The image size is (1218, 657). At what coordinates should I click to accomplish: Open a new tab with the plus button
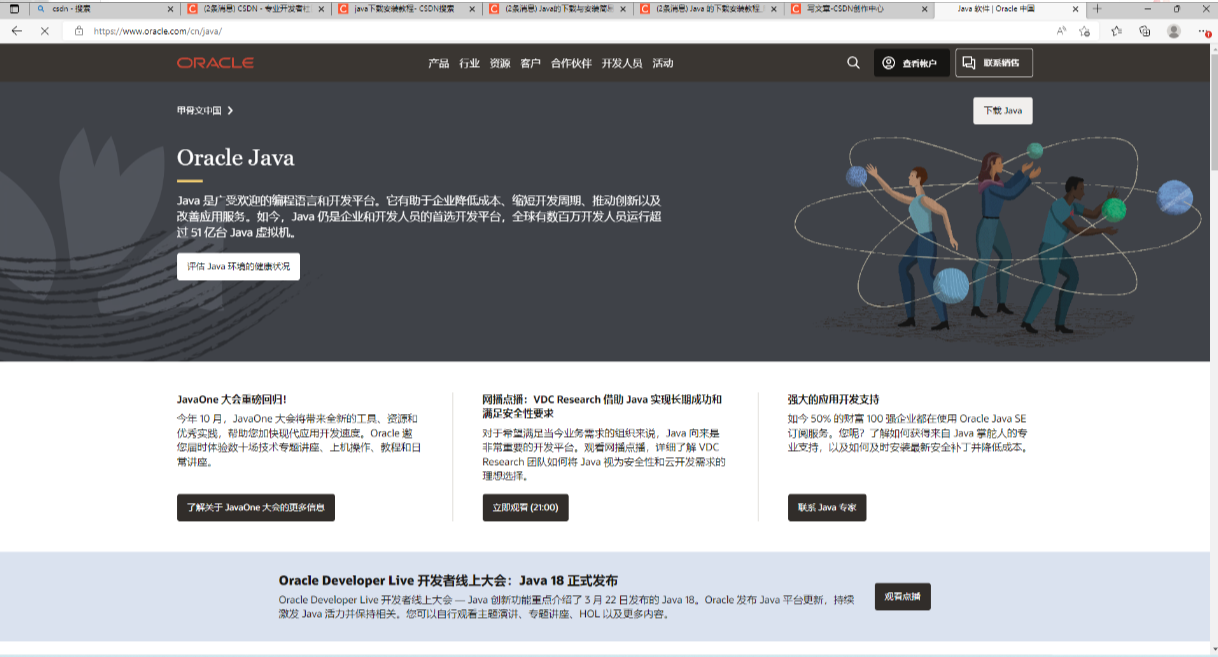coord(1097,8)
